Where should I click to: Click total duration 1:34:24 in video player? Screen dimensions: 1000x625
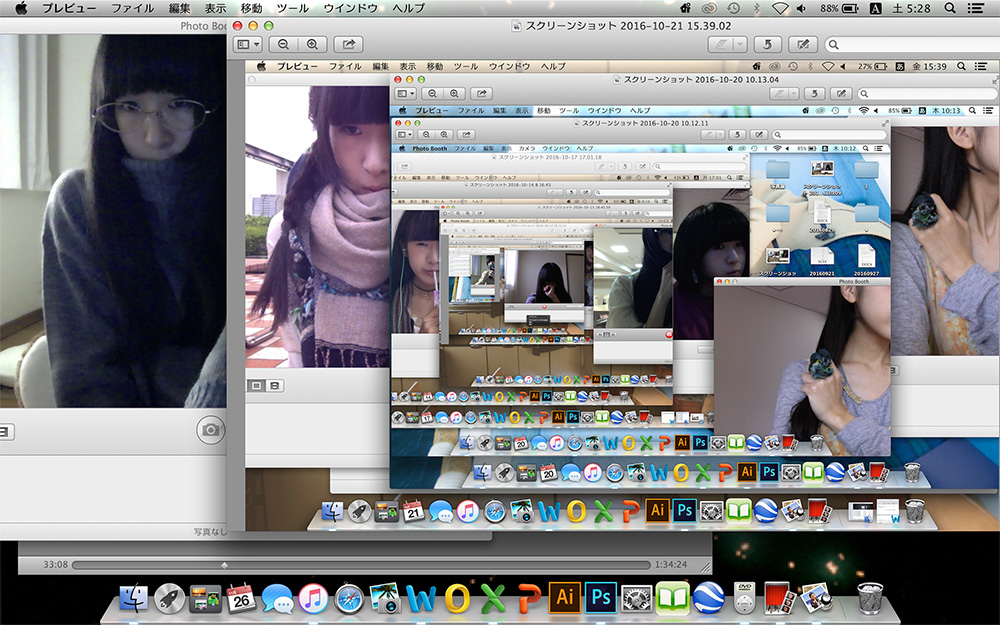pos(671,564)
